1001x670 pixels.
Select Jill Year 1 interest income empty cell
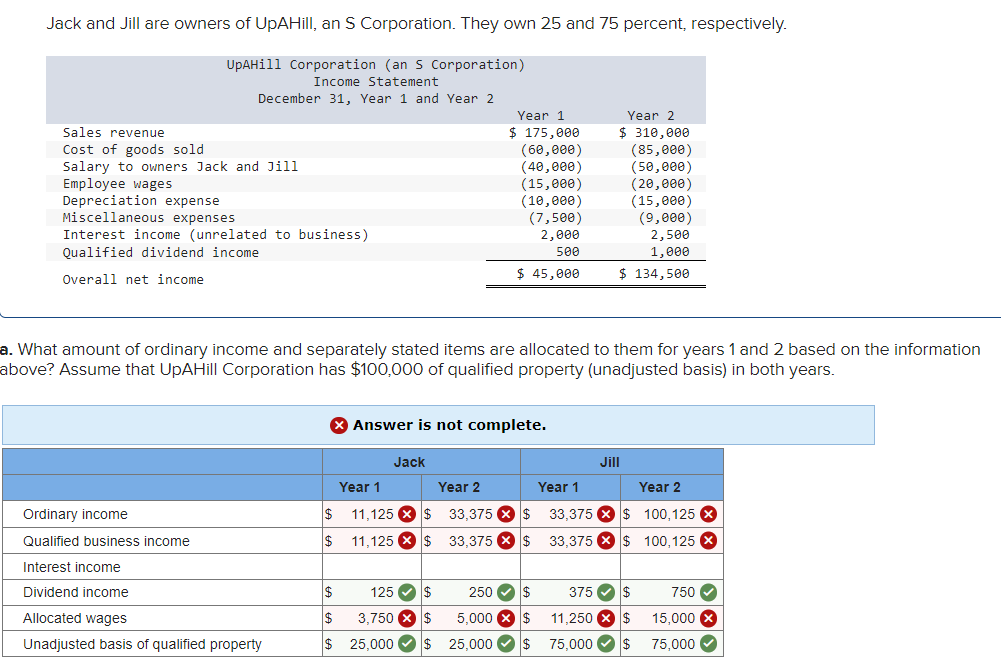[570, 567]
